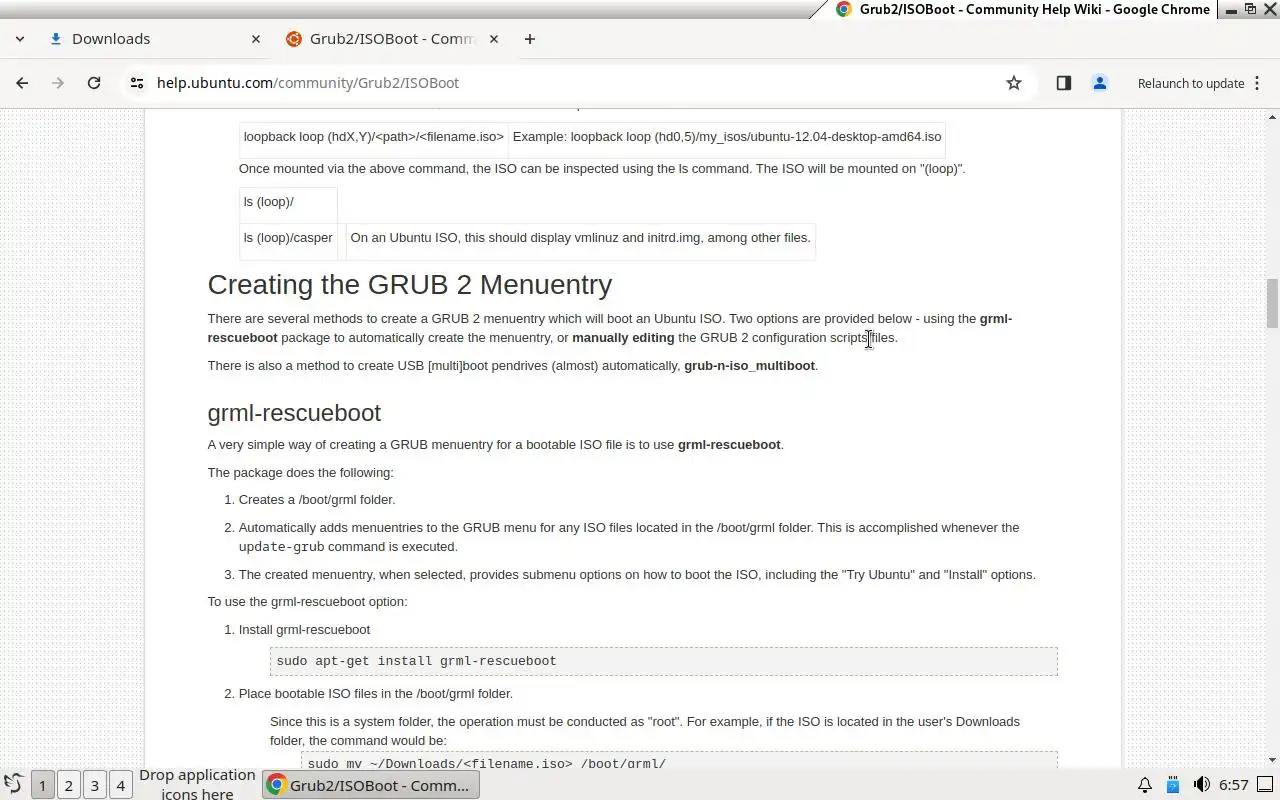Click the grub-n-iso_multiboot bold text
Screen dimensions: 1280x800
749,366
